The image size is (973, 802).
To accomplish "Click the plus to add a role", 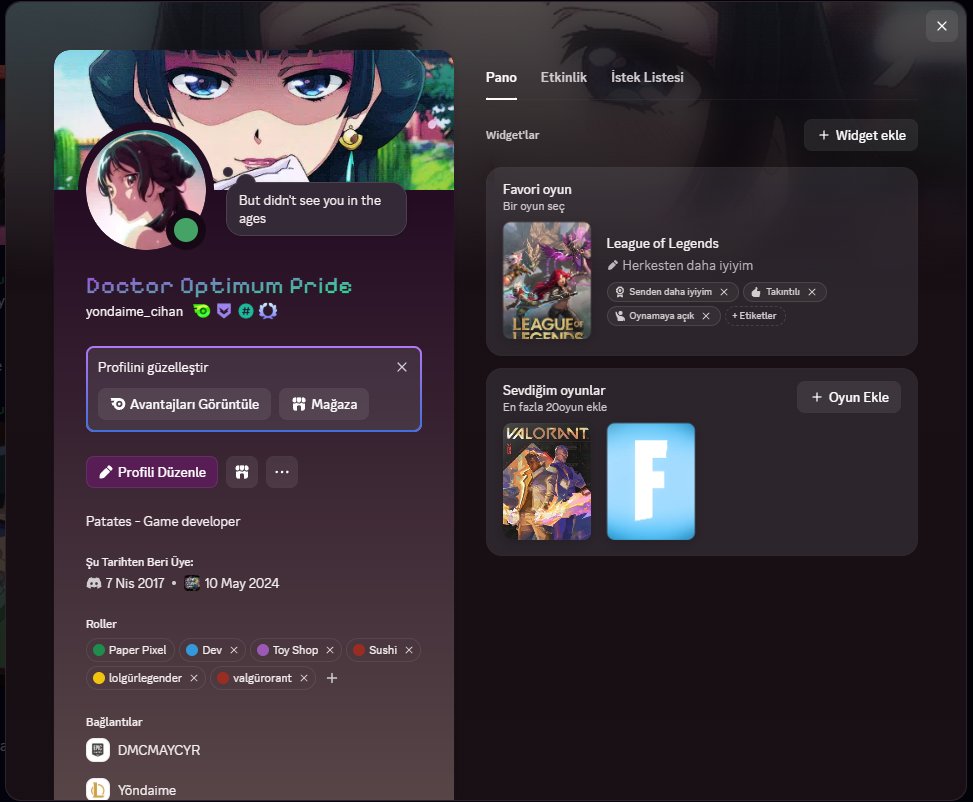I will point(332,678).
